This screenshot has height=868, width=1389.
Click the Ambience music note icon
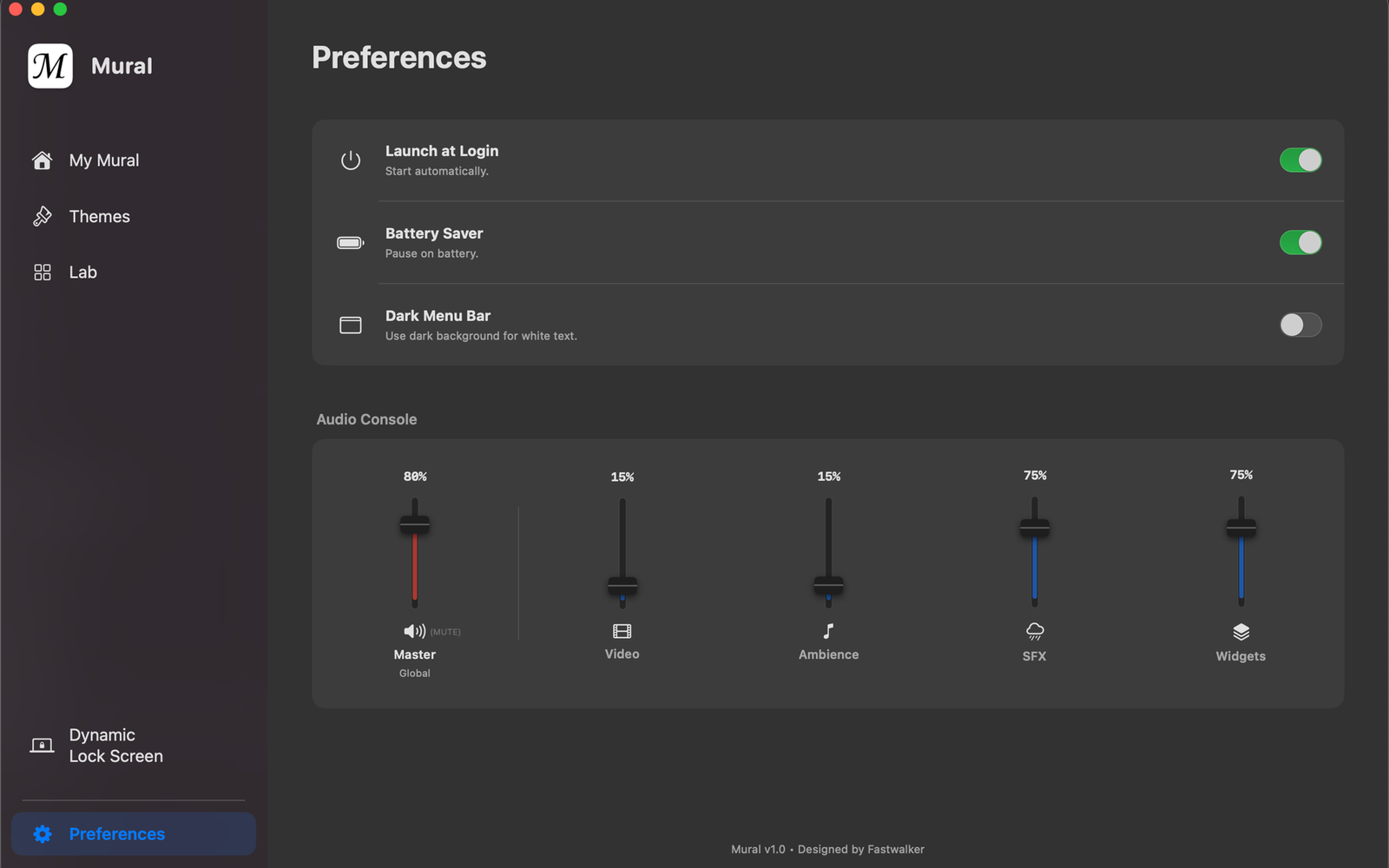click(828, 631)
